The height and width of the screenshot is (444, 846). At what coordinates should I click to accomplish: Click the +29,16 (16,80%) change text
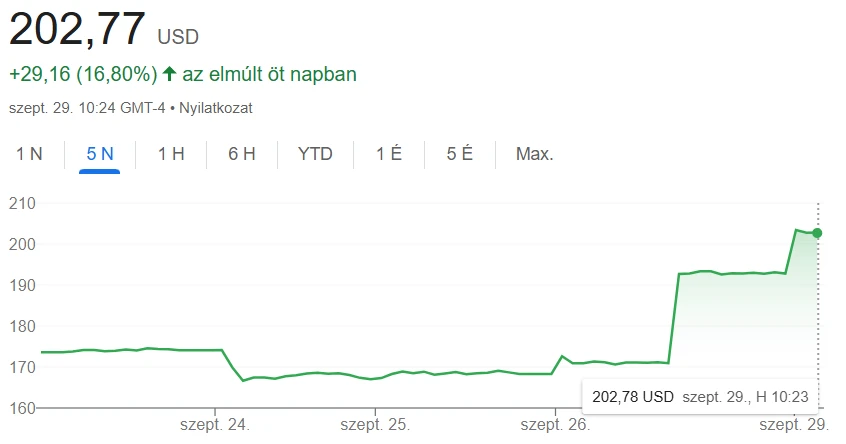click(83, 74)
